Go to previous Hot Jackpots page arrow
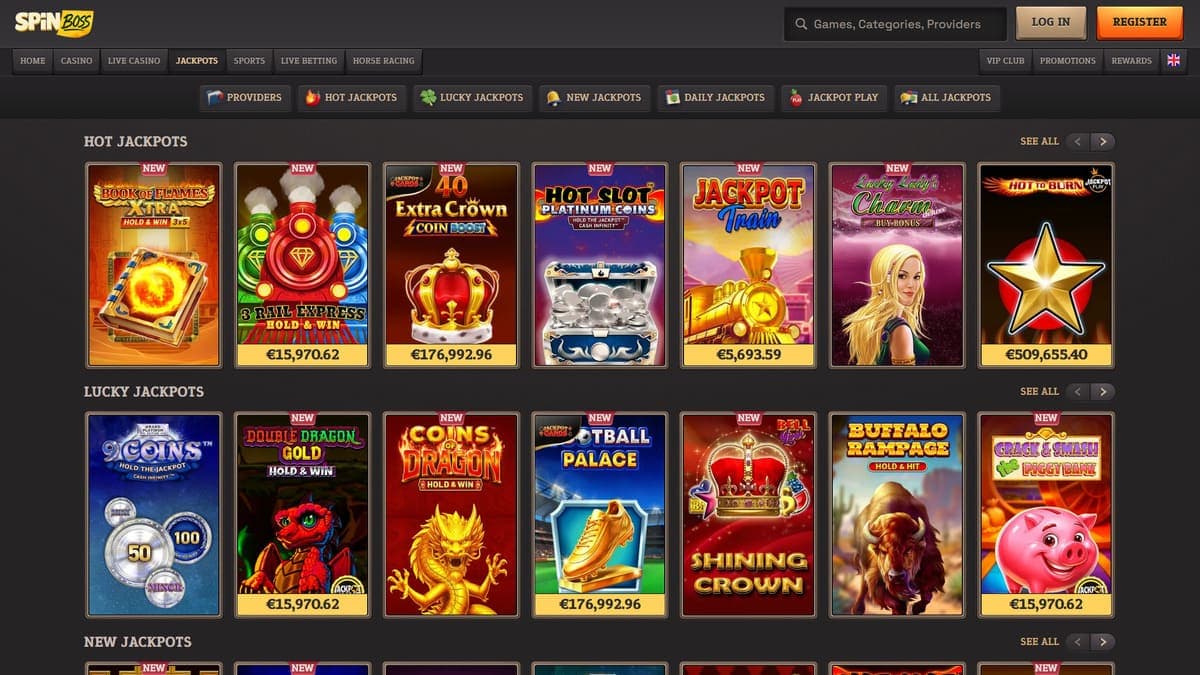The width and height of the screenshot is (1200, 675). pos(1078,141)
